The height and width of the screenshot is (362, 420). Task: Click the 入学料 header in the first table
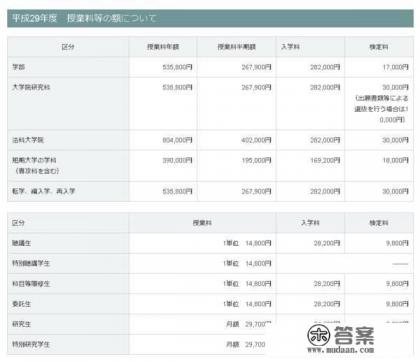click(290, 47)
